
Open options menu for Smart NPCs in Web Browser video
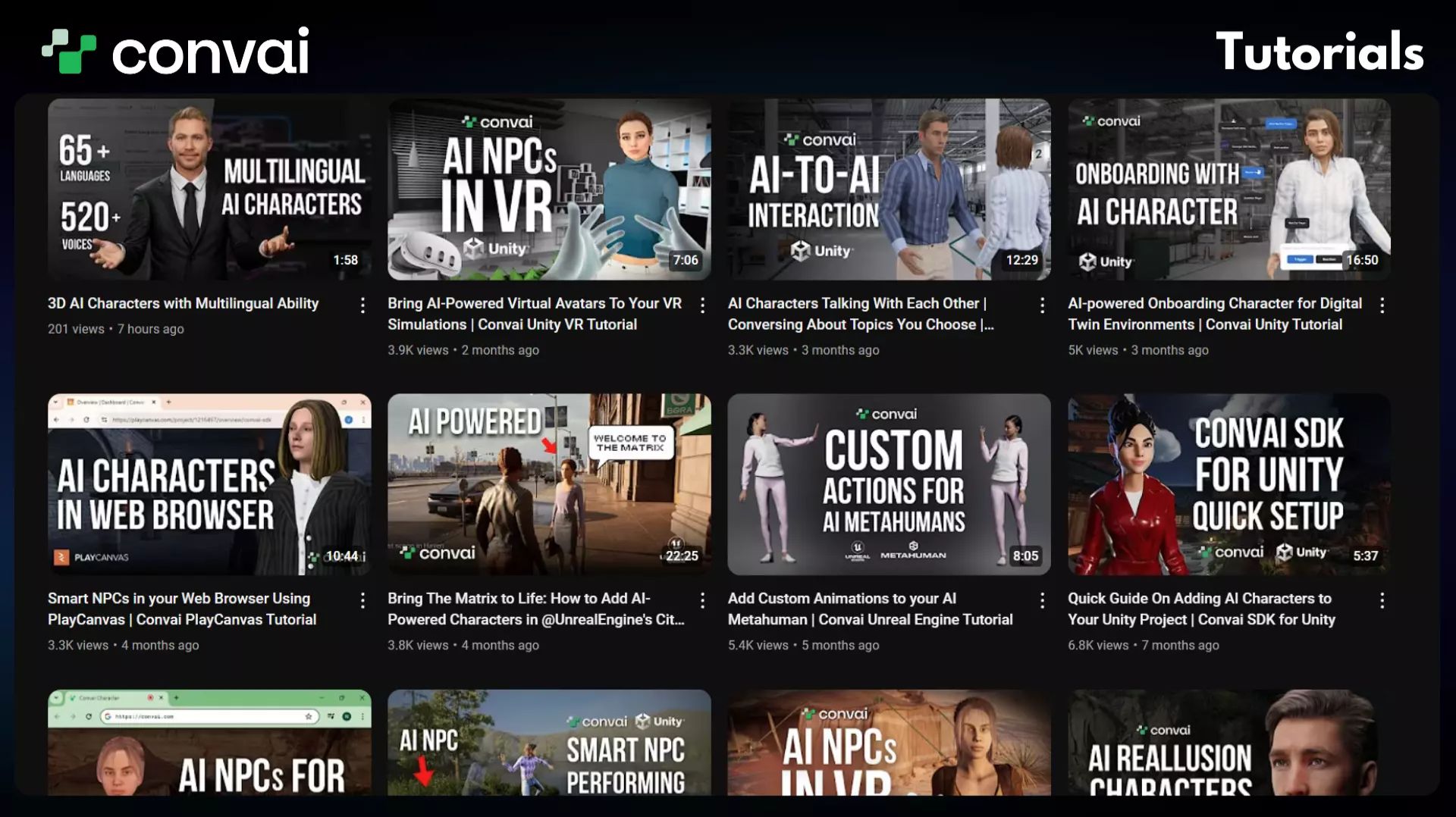[x=362, y=600]
